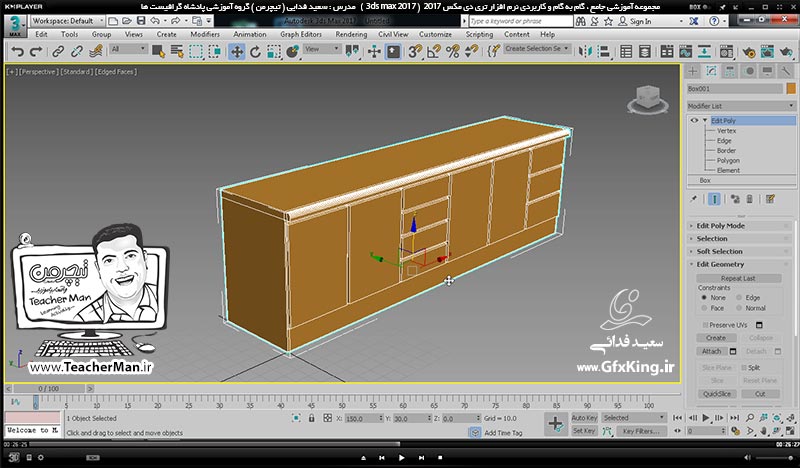Click the 3D Snaps toggle icon

tap(415, 52)
